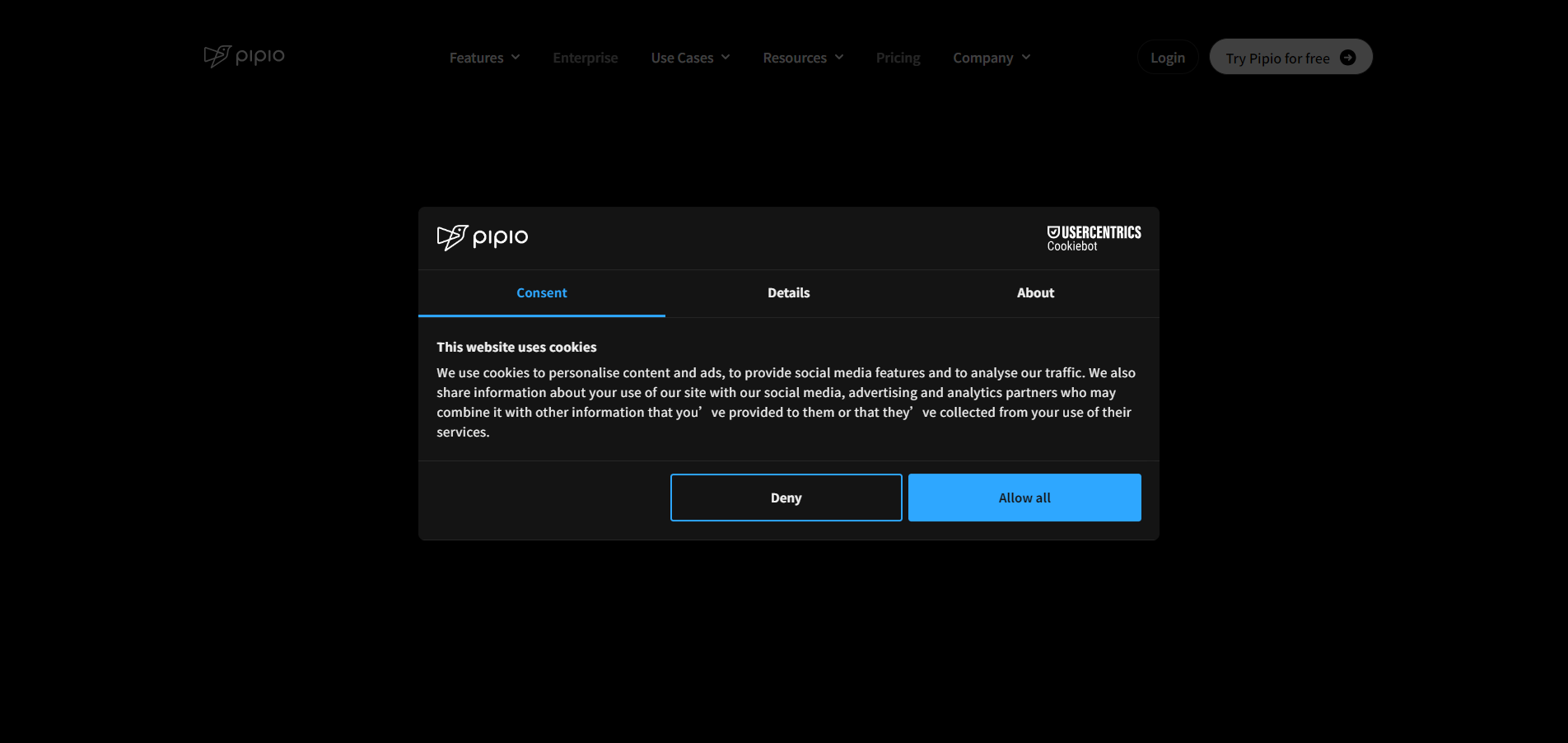Deny cookies with the Deny button
This screenshot has width=1568, height=743.
(x=786, y=498)
